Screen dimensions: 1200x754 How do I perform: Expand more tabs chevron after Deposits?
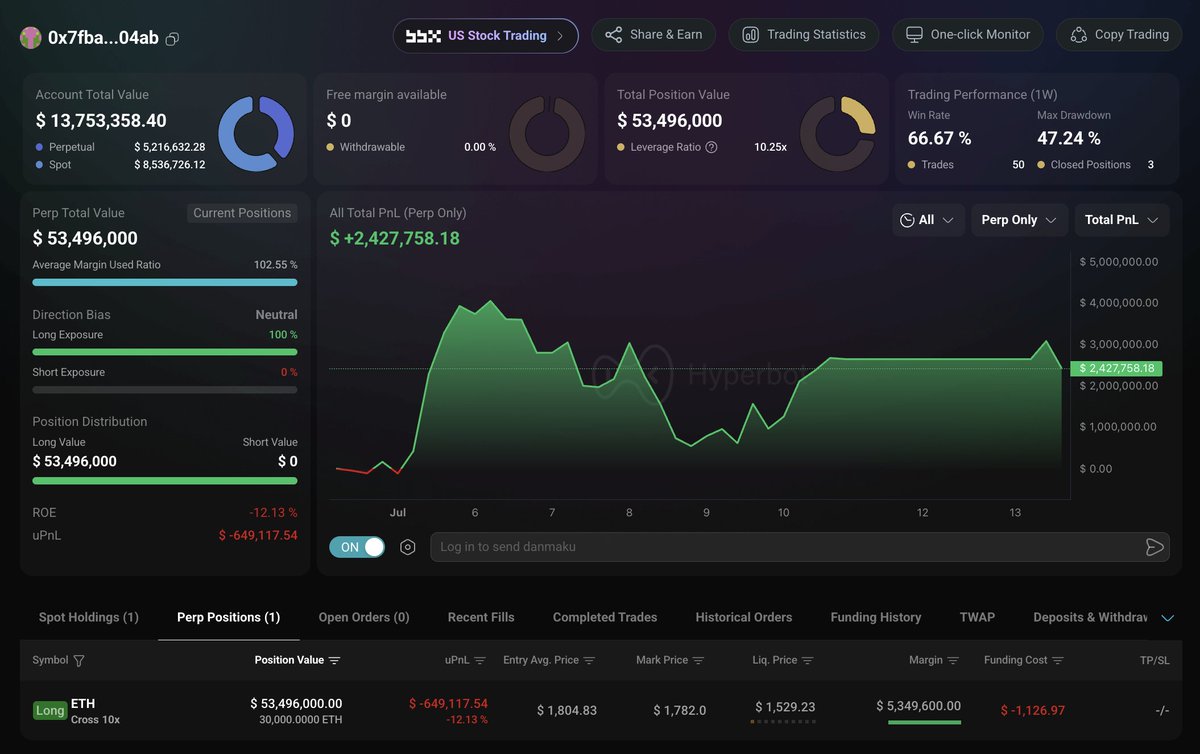tap(1167, 618)
